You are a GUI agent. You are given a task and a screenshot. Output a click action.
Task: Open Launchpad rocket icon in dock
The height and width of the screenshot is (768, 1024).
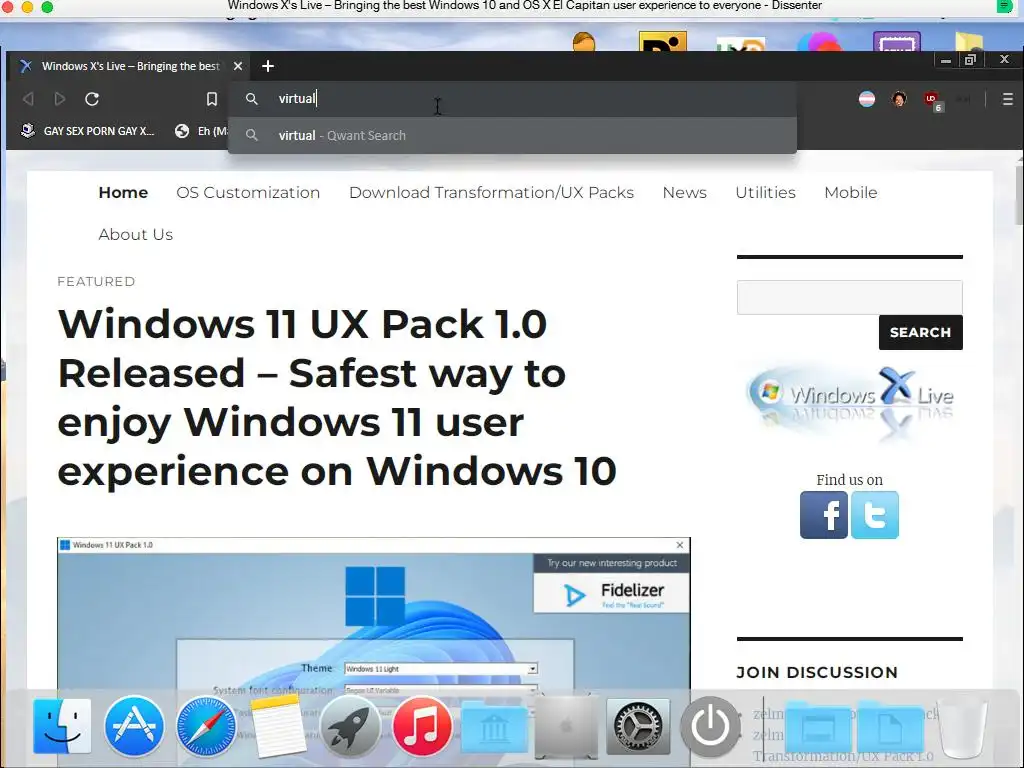350,726
